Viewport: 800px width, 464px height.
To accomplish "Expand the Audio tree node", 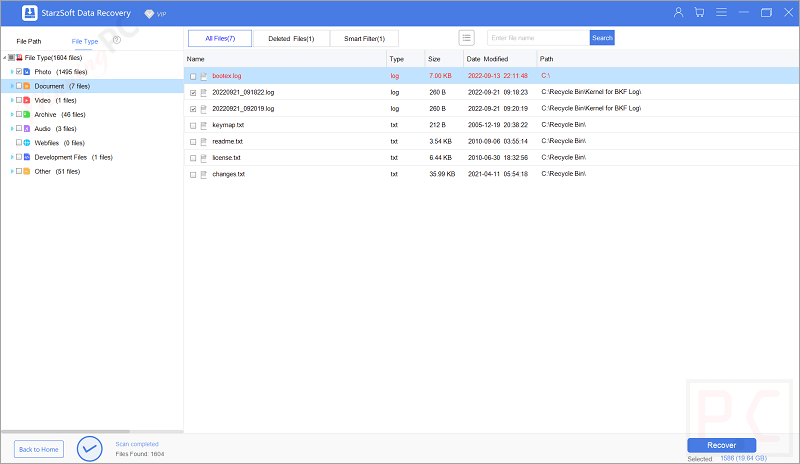I will pos(12,129).
